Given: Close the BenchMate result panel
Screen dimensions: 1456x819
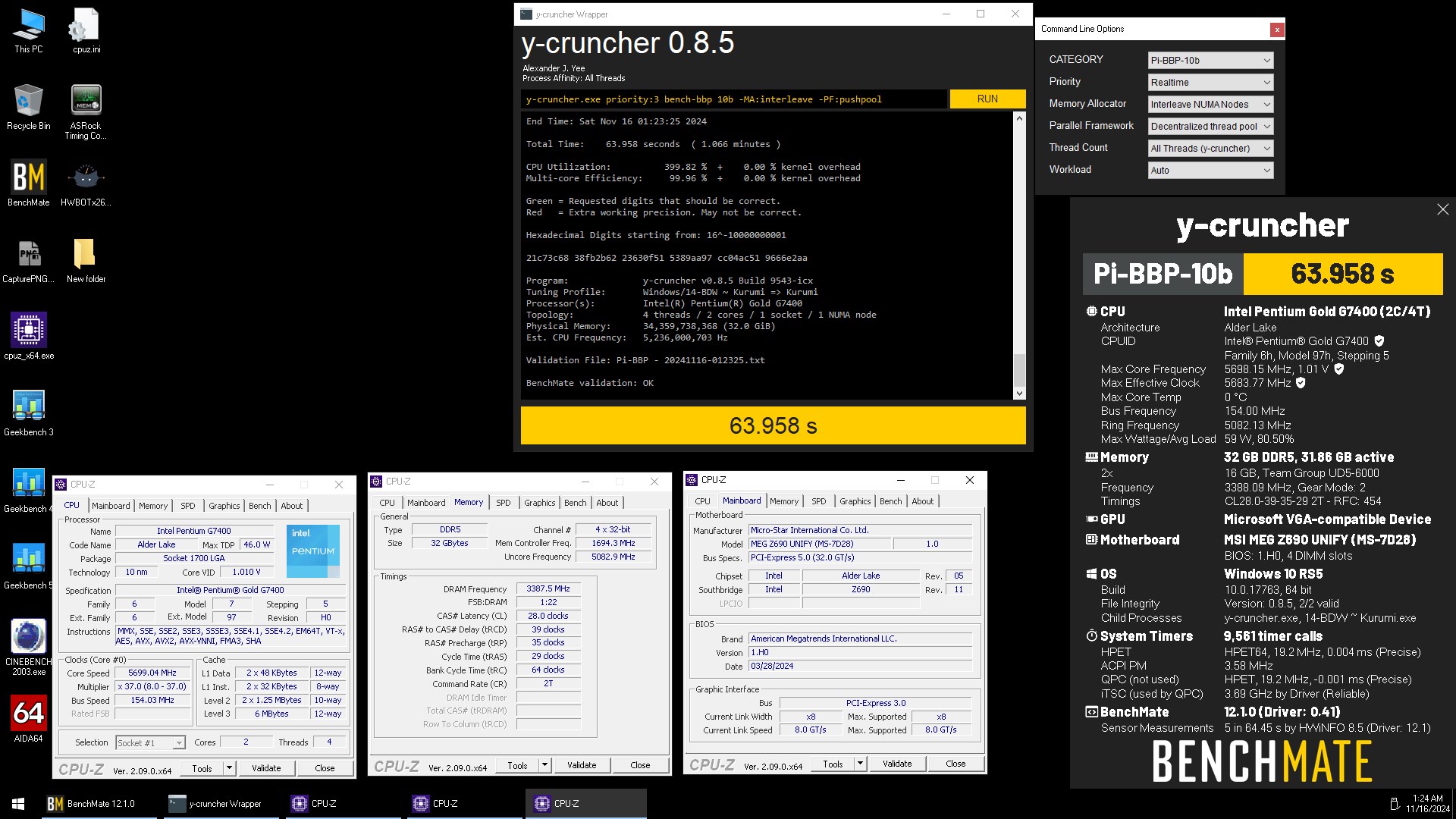Looking at the screenshot, I should (1442, 209).
